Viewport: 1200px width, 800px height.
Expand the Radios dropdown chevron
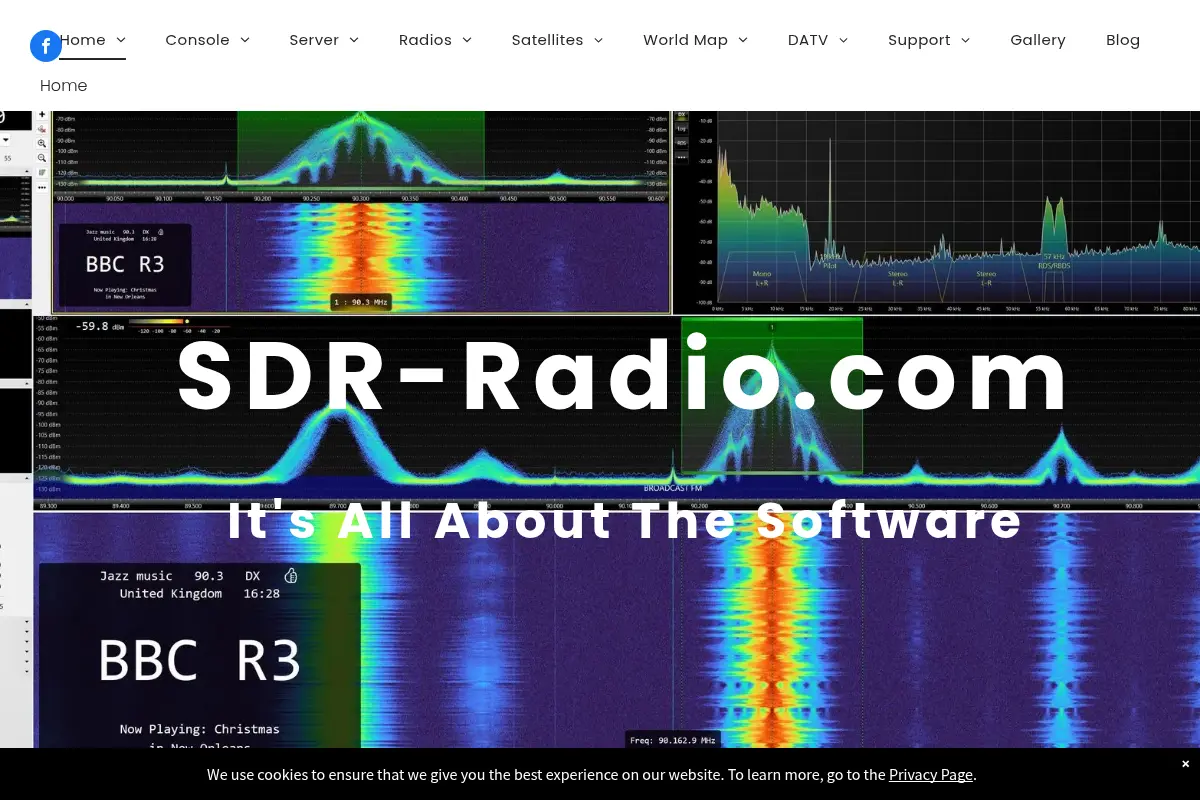pyautogui.click(x=467, y=40)
